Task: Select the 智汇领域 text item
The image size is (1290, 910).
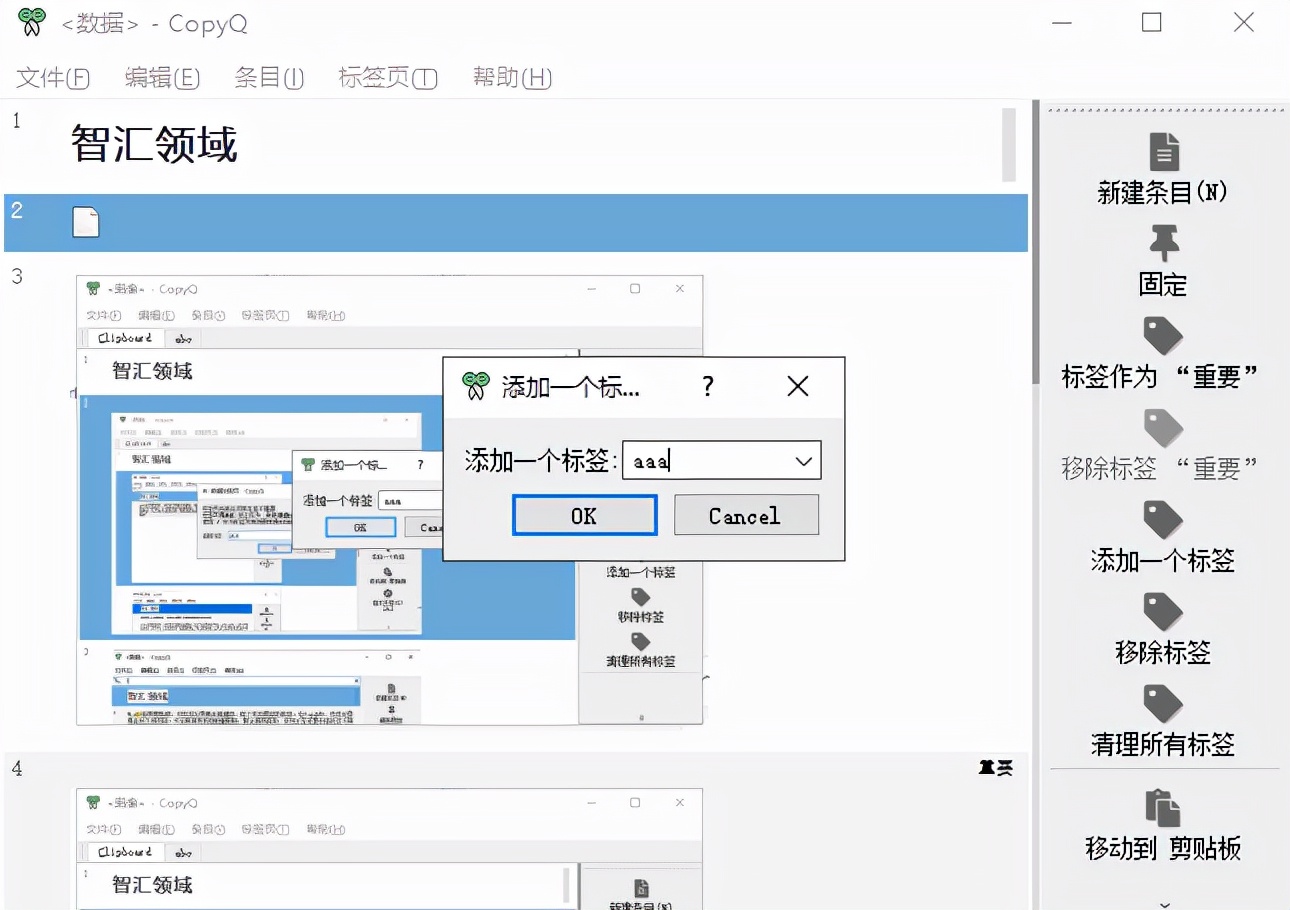Action: pyautogui.click(x=155, y=145)
